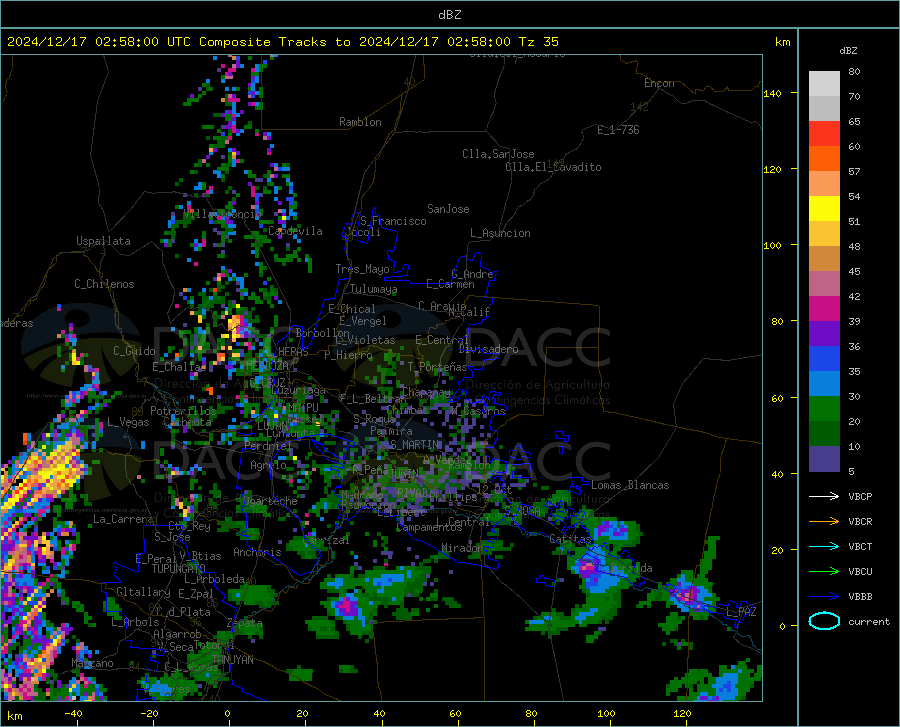The width and height of the screenshot is (900, 727).
Task: Pick the dark purple 10 dBZ swatch
Action: coord(824,459)
